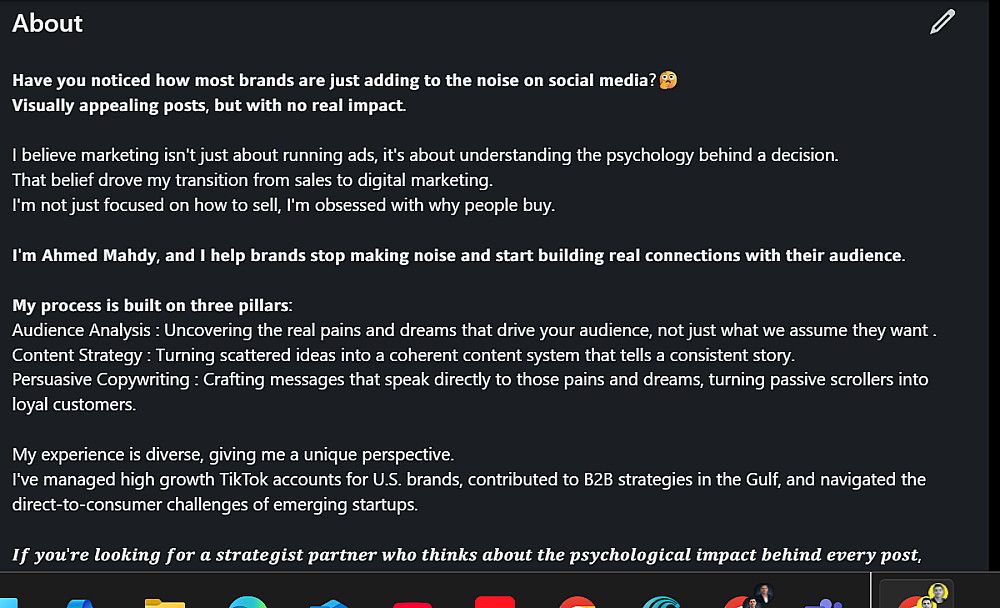Open the Windows Start button

tap(12, 602)
